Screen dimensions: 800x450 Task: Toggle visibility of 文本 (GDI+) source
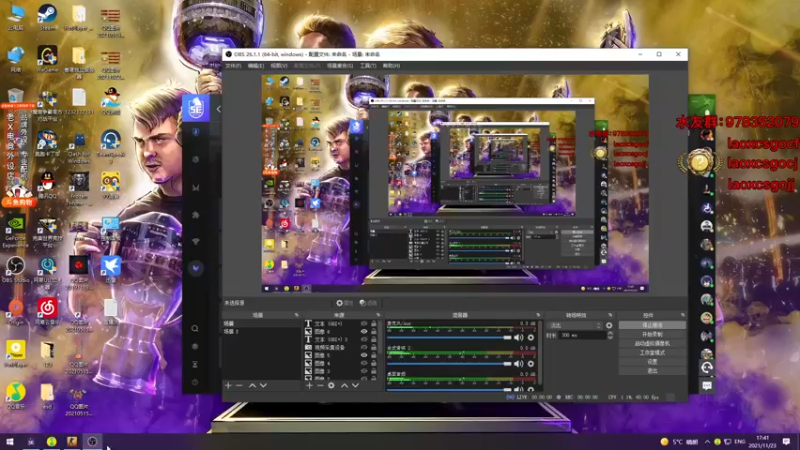[x=364, y=323]
